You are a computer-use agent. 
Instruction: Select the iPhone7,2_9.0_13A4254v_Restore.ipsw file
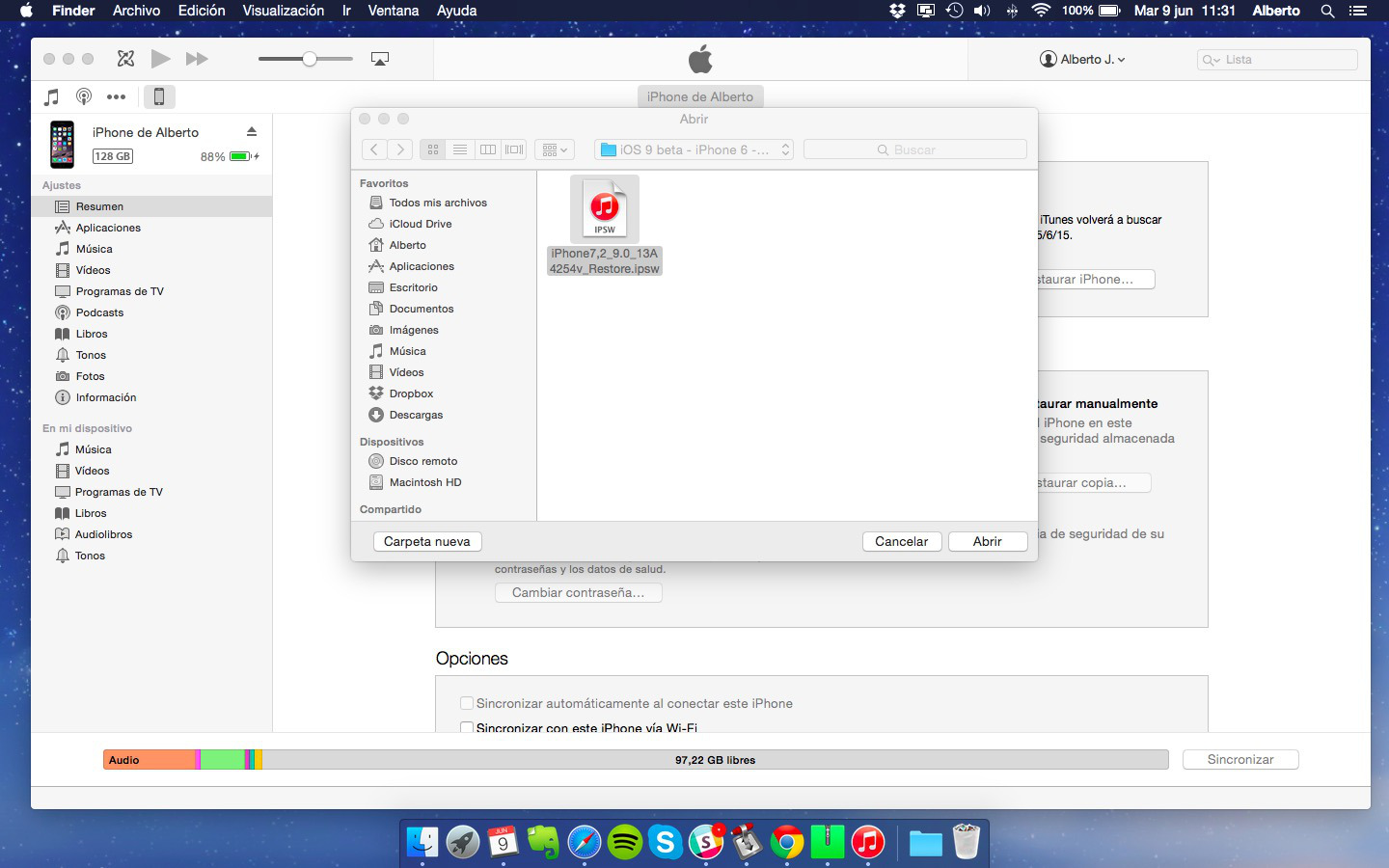(605, 226)
